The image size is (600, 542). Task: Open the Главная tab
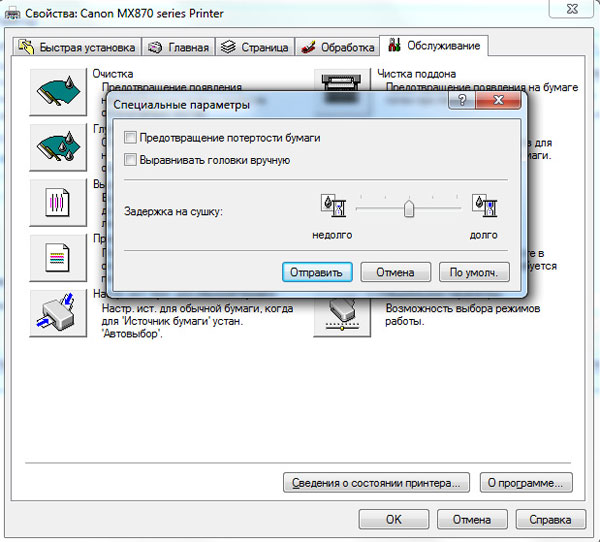click(178, 47)
